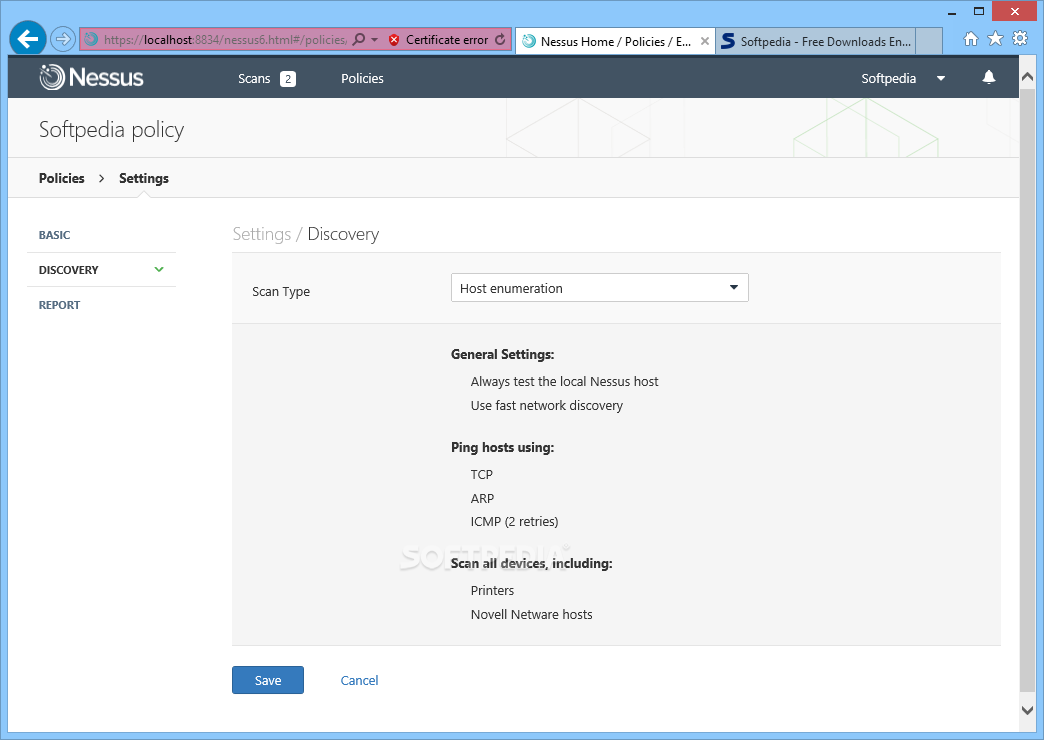Click 'Use fast network discovery' text
1044x740 pixels.
(547, 406)
